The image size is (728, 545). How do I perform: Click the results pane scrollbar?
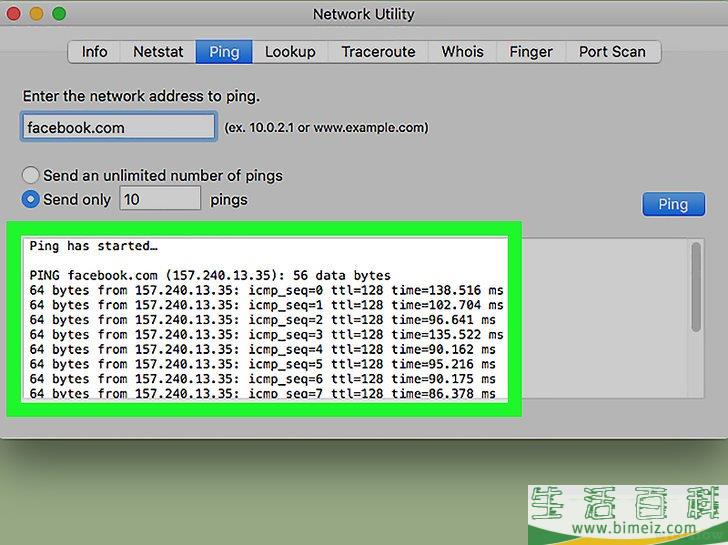click(x=696, y=287)
